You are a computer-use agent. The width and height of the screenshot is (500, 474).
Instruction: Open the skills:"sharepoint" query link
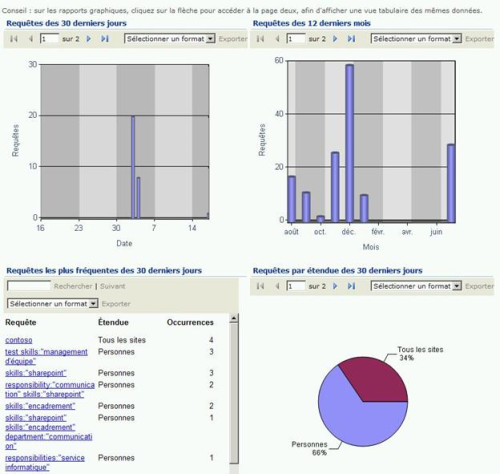pyautogui.click(x=36, y=373)
